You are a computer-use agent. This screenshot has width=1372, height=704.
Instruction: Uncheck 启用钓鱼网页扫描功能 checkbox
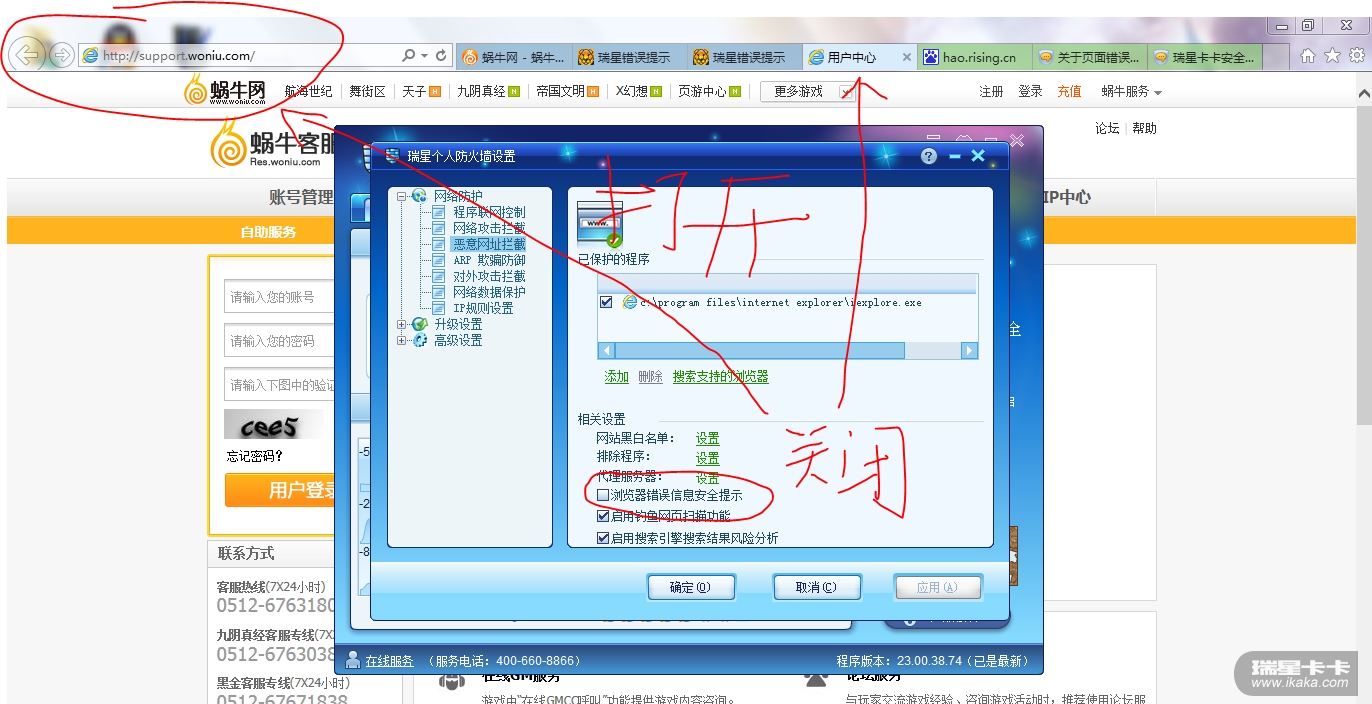point(603,516)
